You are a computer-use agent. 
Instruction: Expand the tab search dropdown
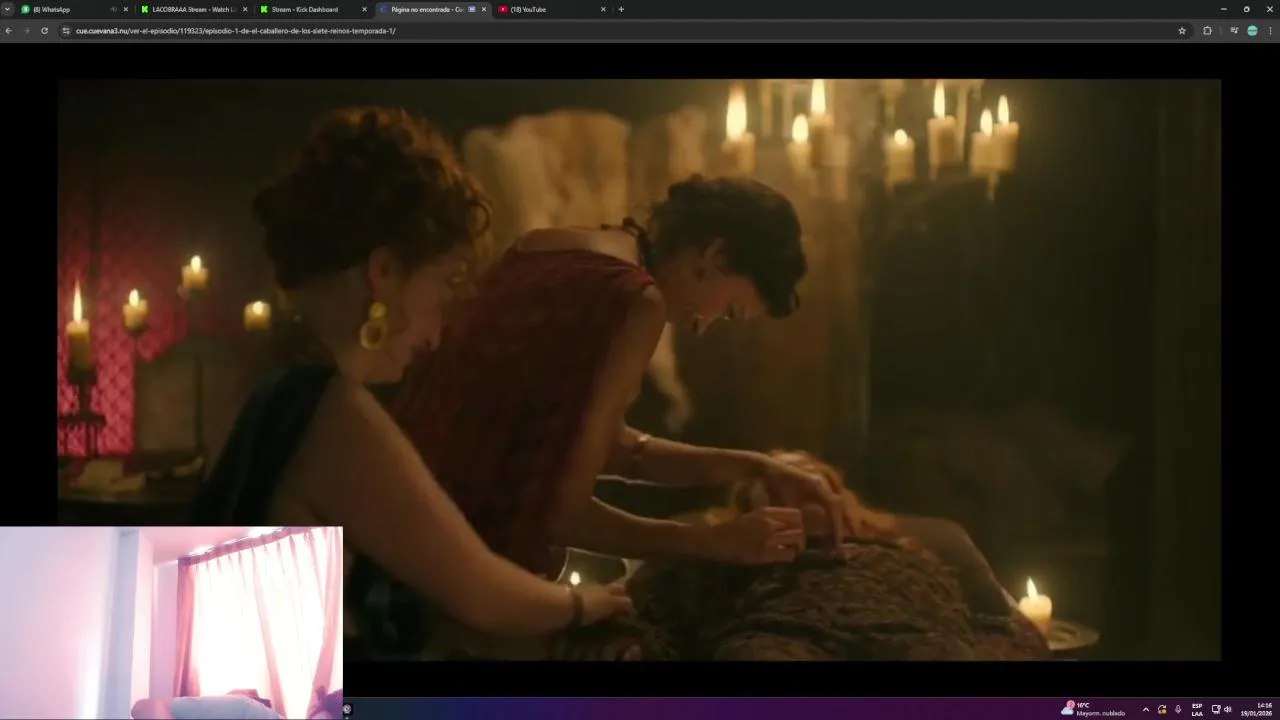[x=7, y=9]
